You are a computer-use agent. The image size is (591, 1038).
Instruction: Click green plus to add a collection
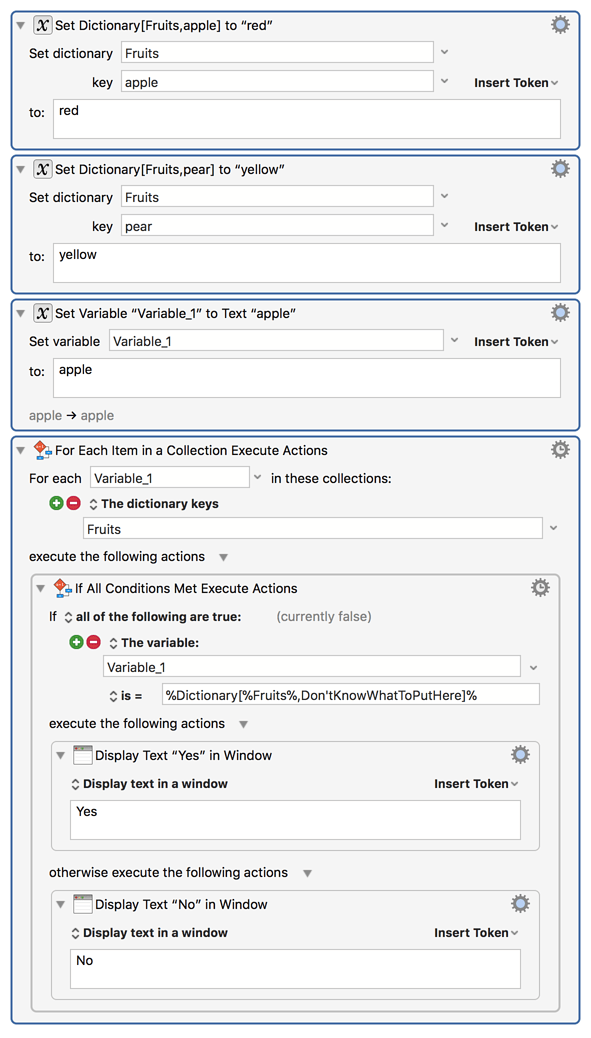(x=57, y=503)
